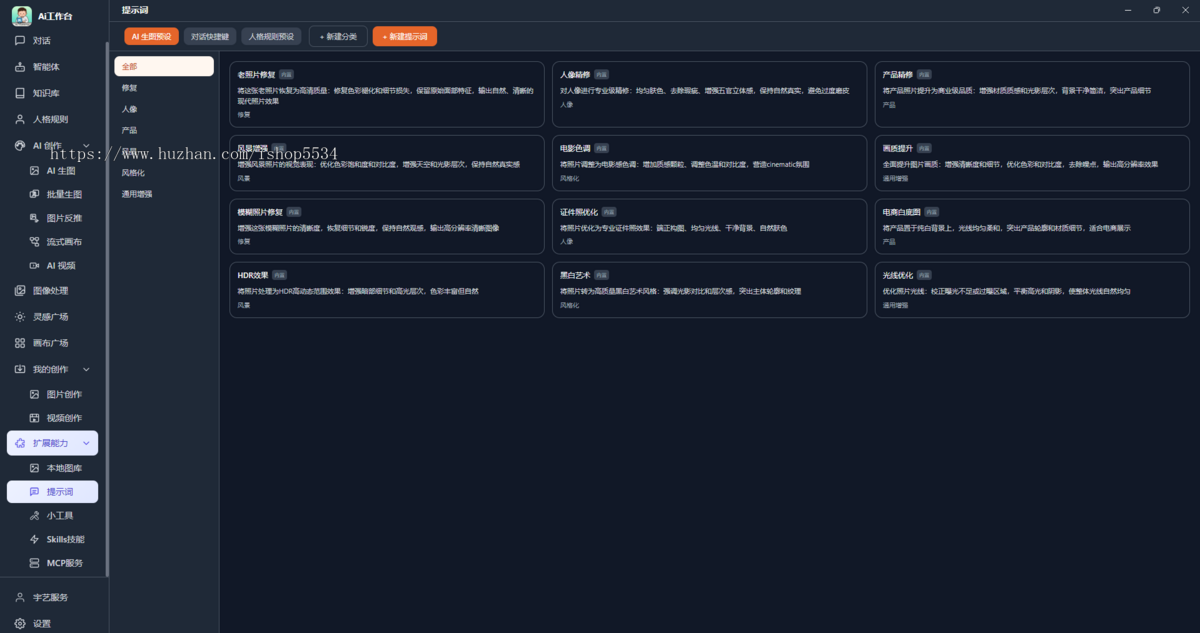Click the AI工作台 avatar logo
This screenshot has width=1200, height=633.
pos(21,16)
